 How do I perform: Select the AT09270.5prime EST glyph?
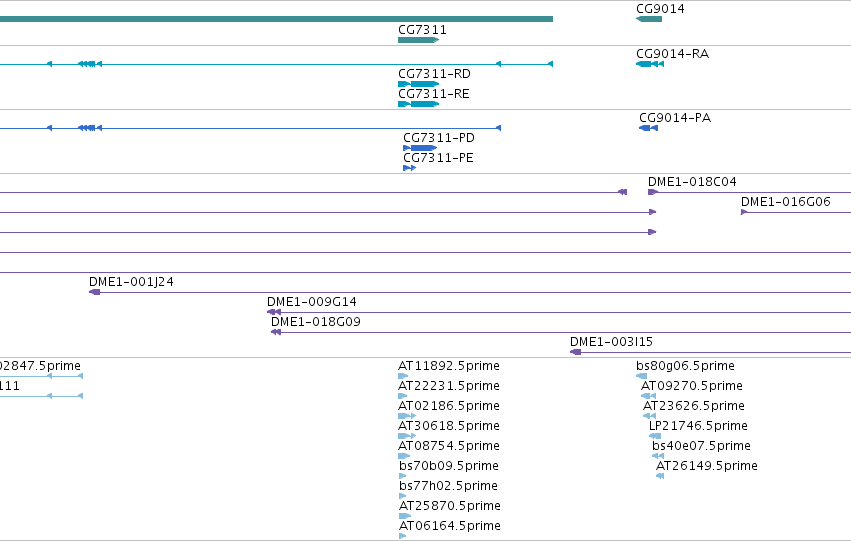649,396
